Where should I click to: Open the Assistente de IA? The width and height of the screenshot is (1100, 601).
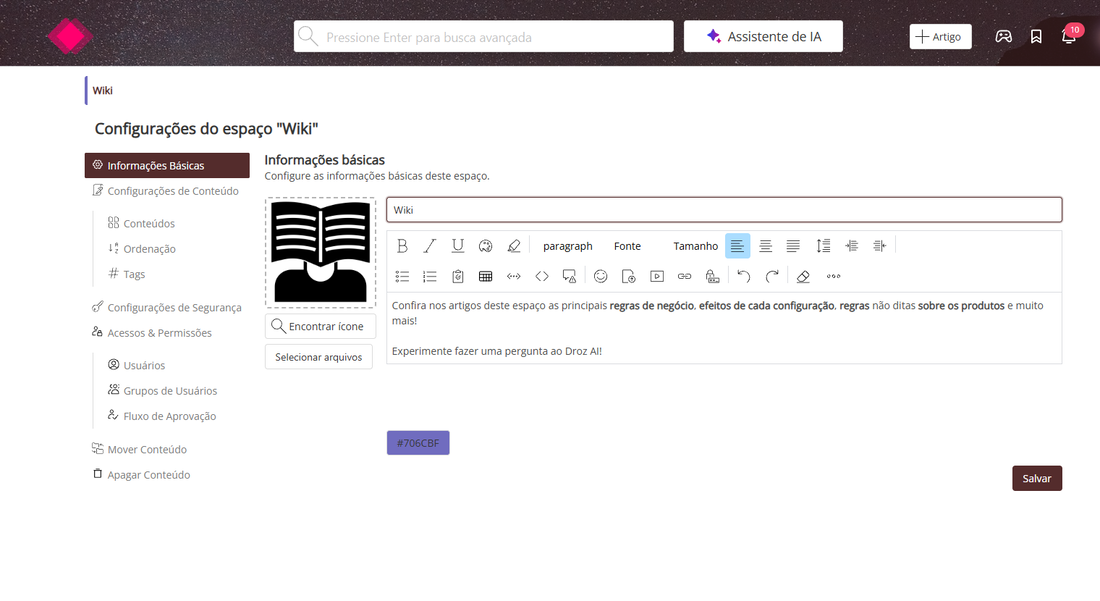click(763, 36)
